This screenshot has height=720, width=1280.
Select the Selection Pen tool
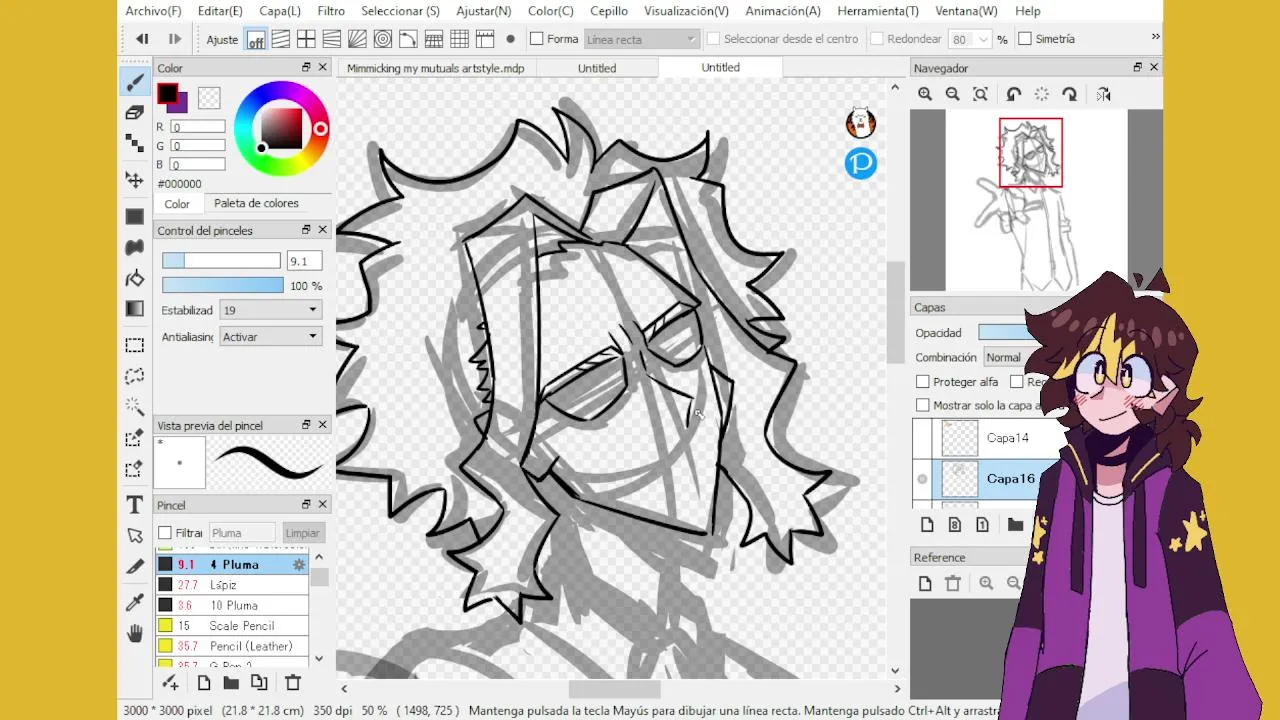(x=135, y=438)
